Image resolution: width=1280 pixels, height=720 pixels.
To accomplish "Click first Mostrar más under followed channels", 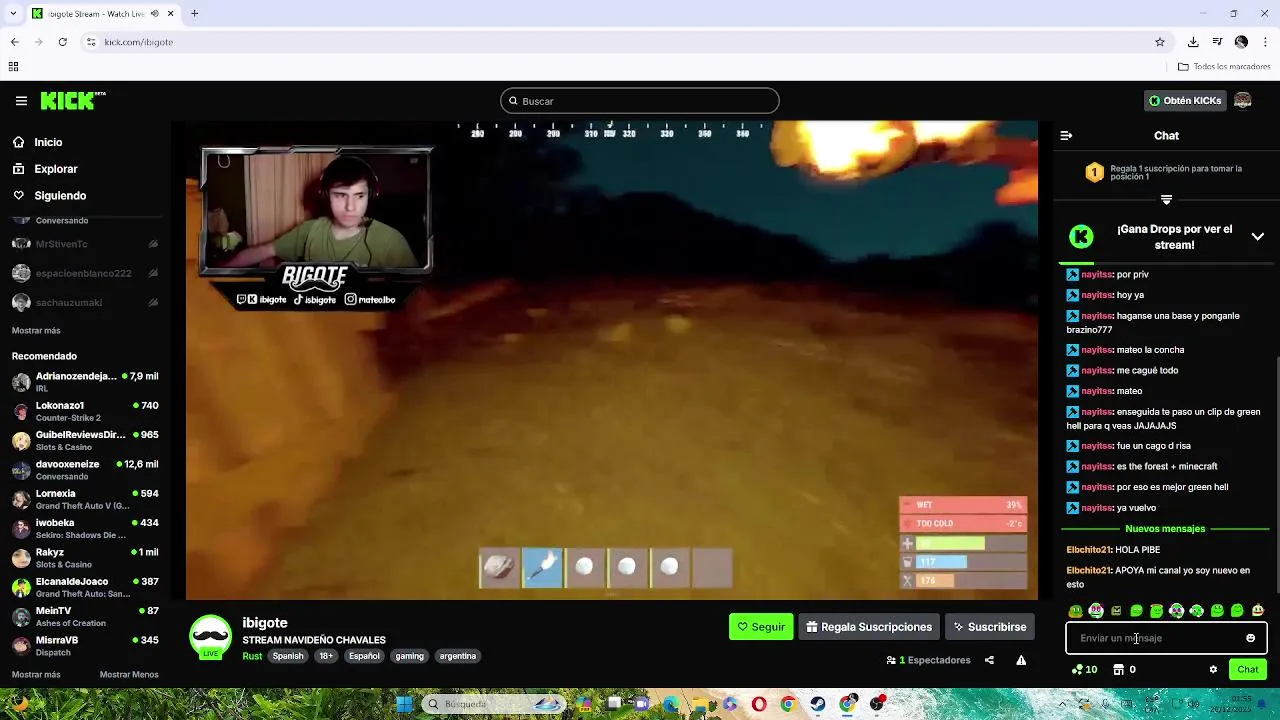I will point(36,330).
